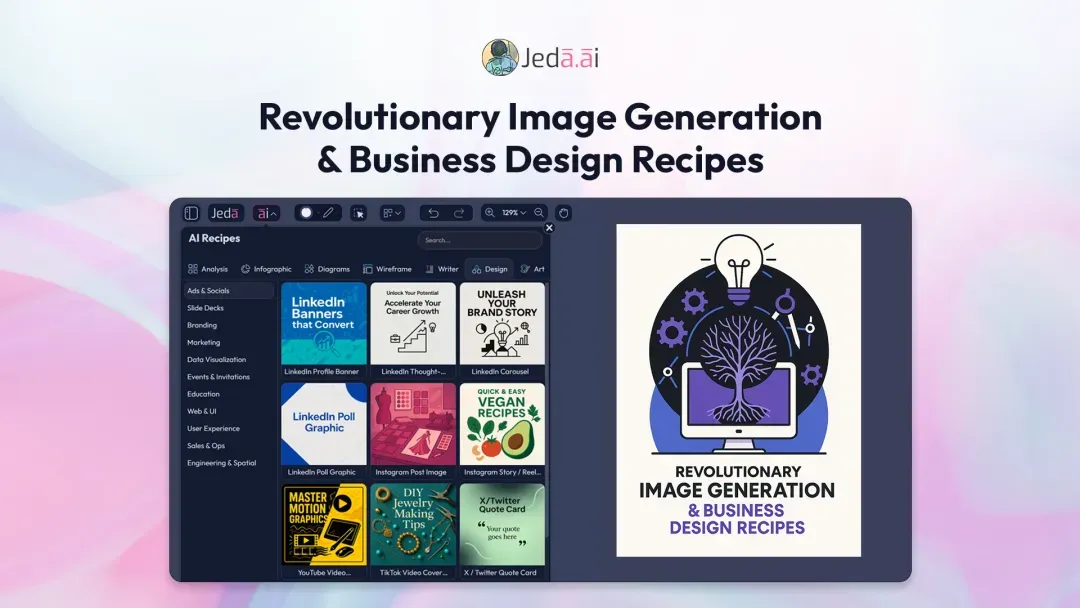Viewport: 1080px width, 608px height.
Task: Select the pointer selection tool in the toolbar
Action: (x=358, y=212)
